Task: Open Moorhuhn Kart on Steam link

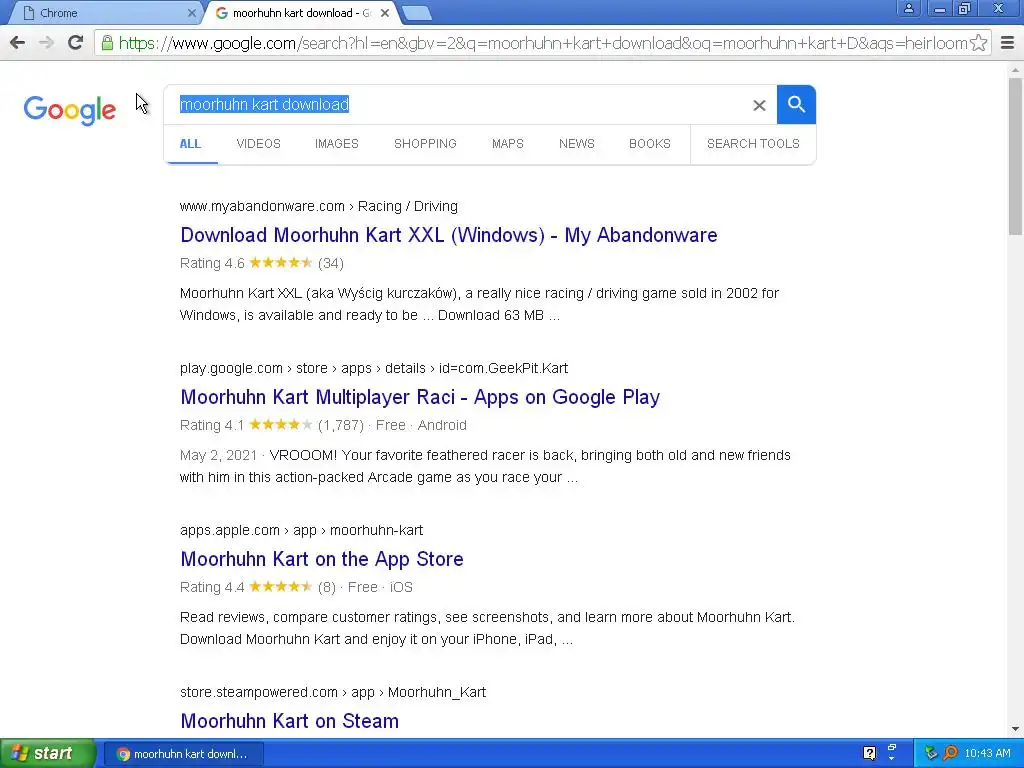Action: 289,721
